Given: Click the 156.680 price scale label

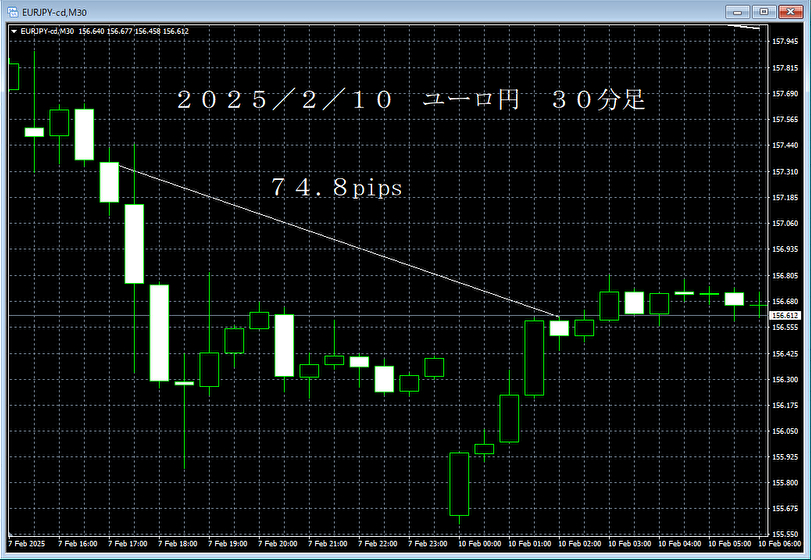Looking at the screenshot, I should pos(785,301).
